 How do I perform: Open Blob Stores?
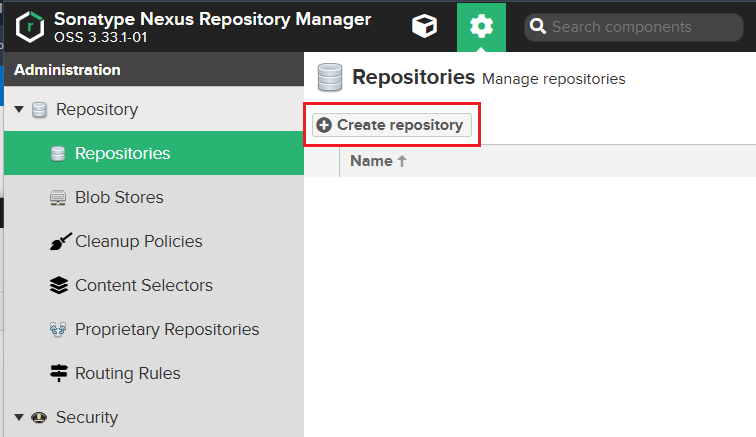[154, 197]
